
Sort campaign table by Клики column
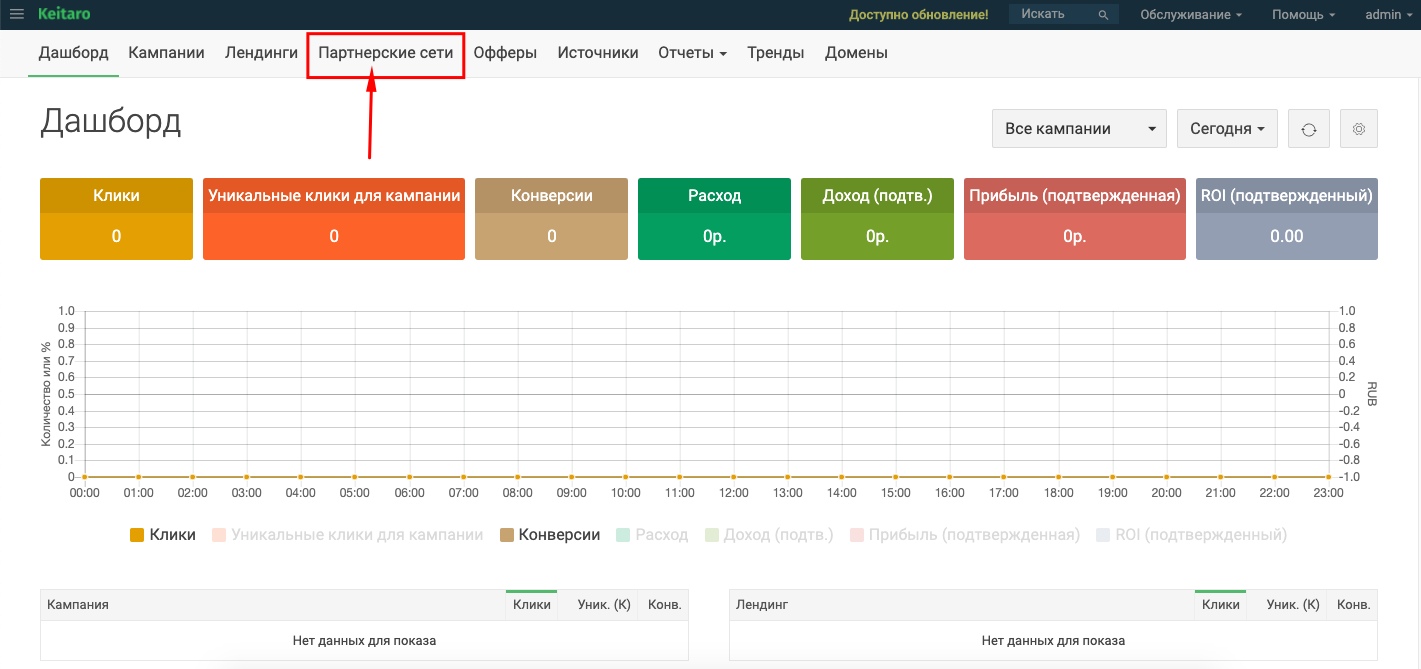tap(532, 605)
